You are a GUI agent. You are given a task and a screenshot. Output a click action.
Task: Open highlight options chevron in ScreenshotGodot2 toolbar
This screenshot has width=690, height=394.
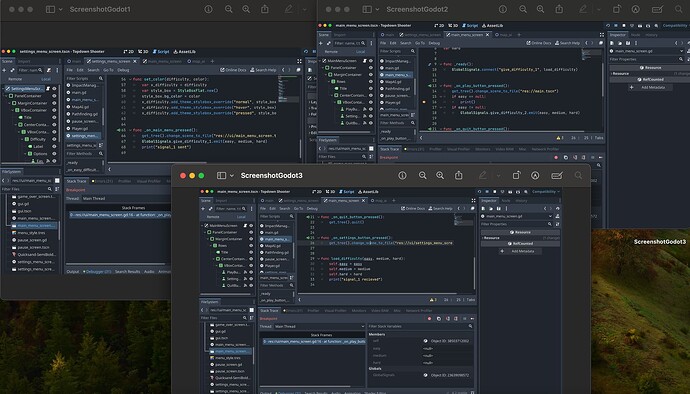(x=598, y=9)
